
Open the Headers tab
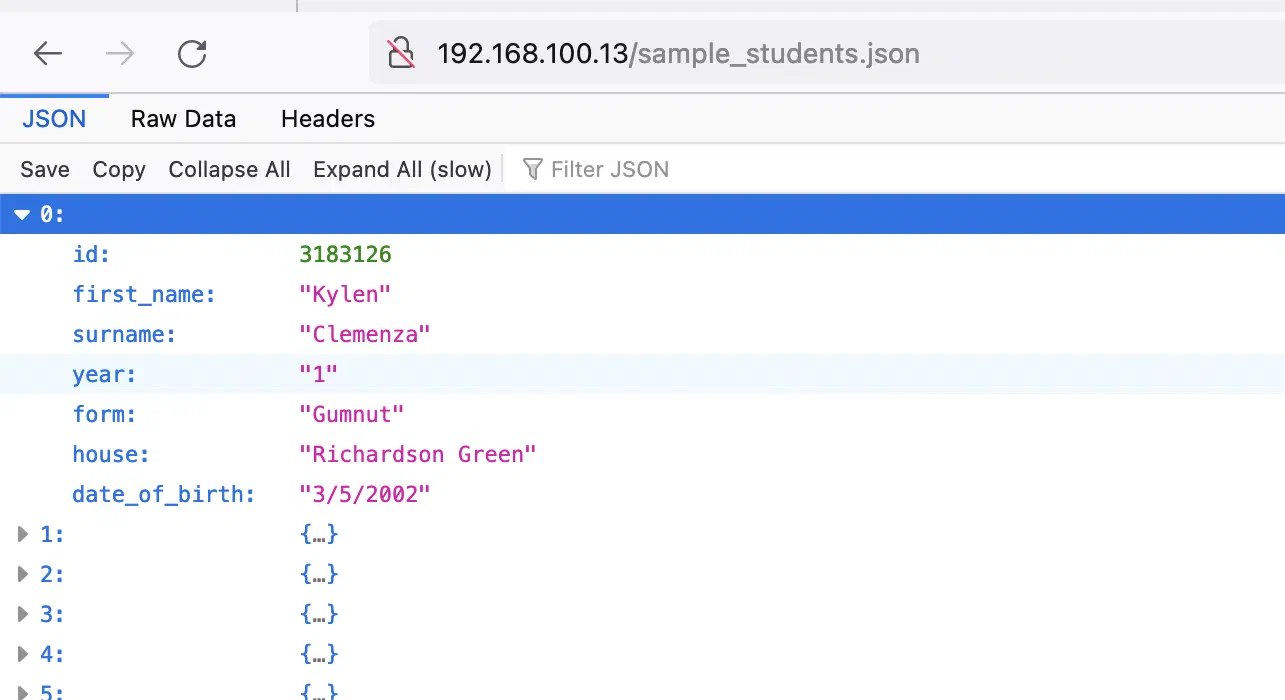click(x=328, y=119)
